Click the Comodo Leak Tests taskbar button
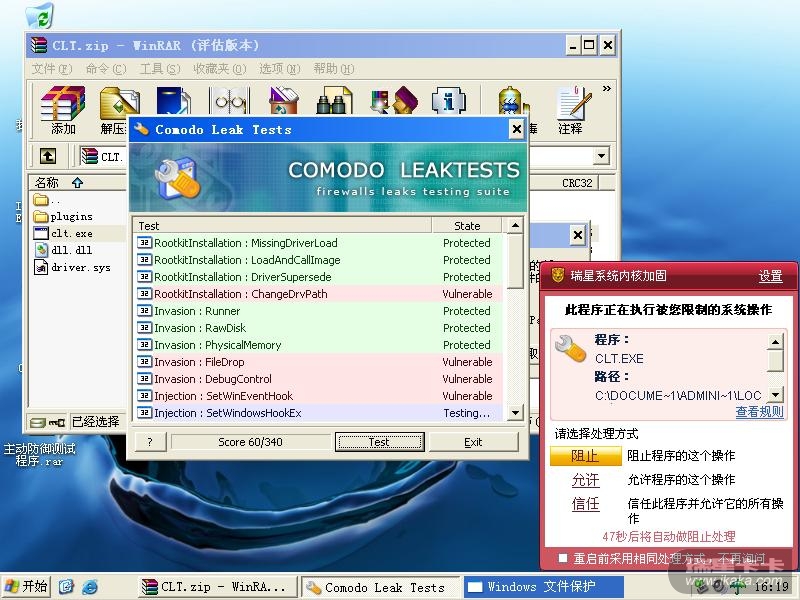 click(381, 587)
